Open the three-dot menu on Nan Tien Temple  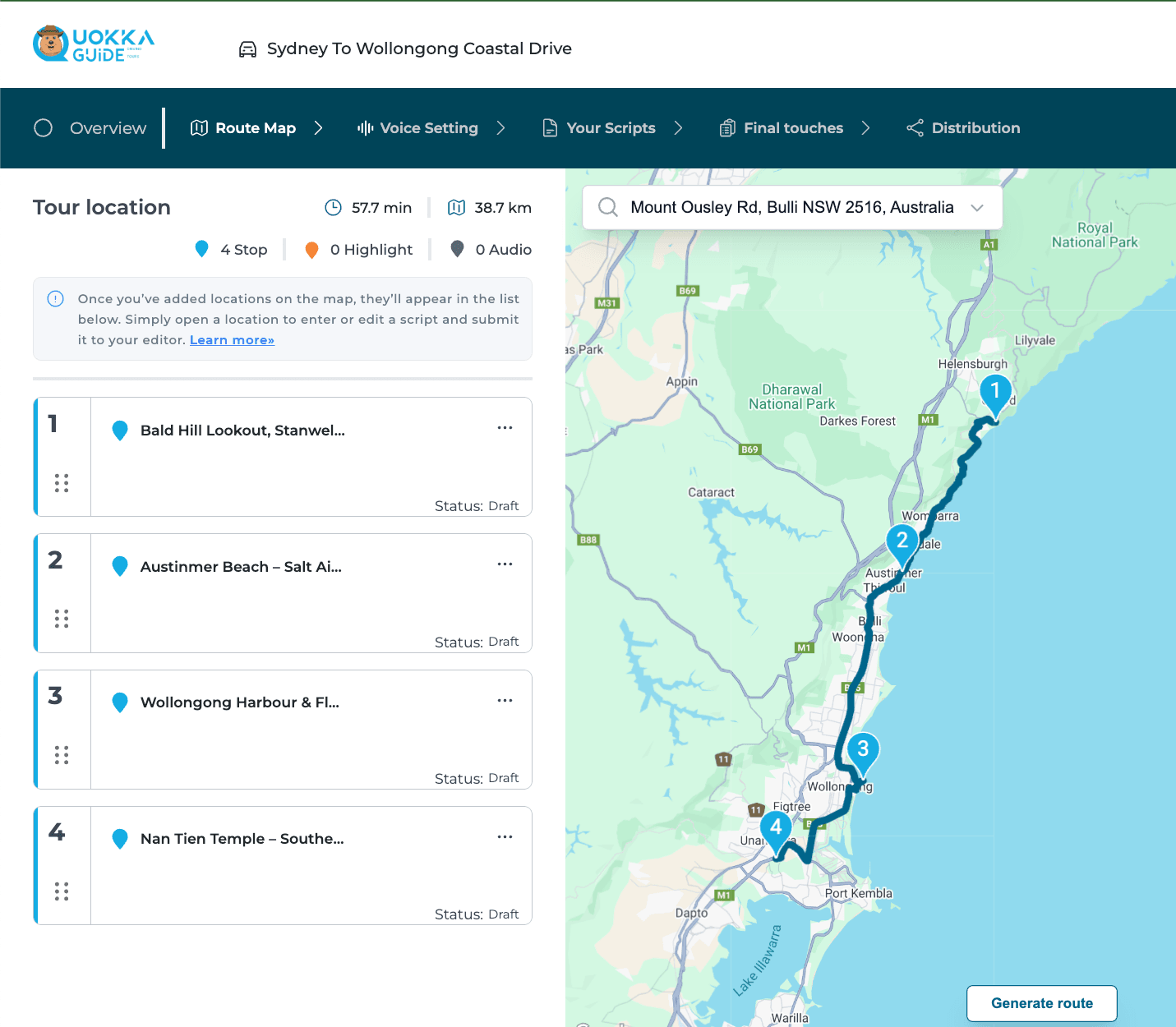pos(505,836)
